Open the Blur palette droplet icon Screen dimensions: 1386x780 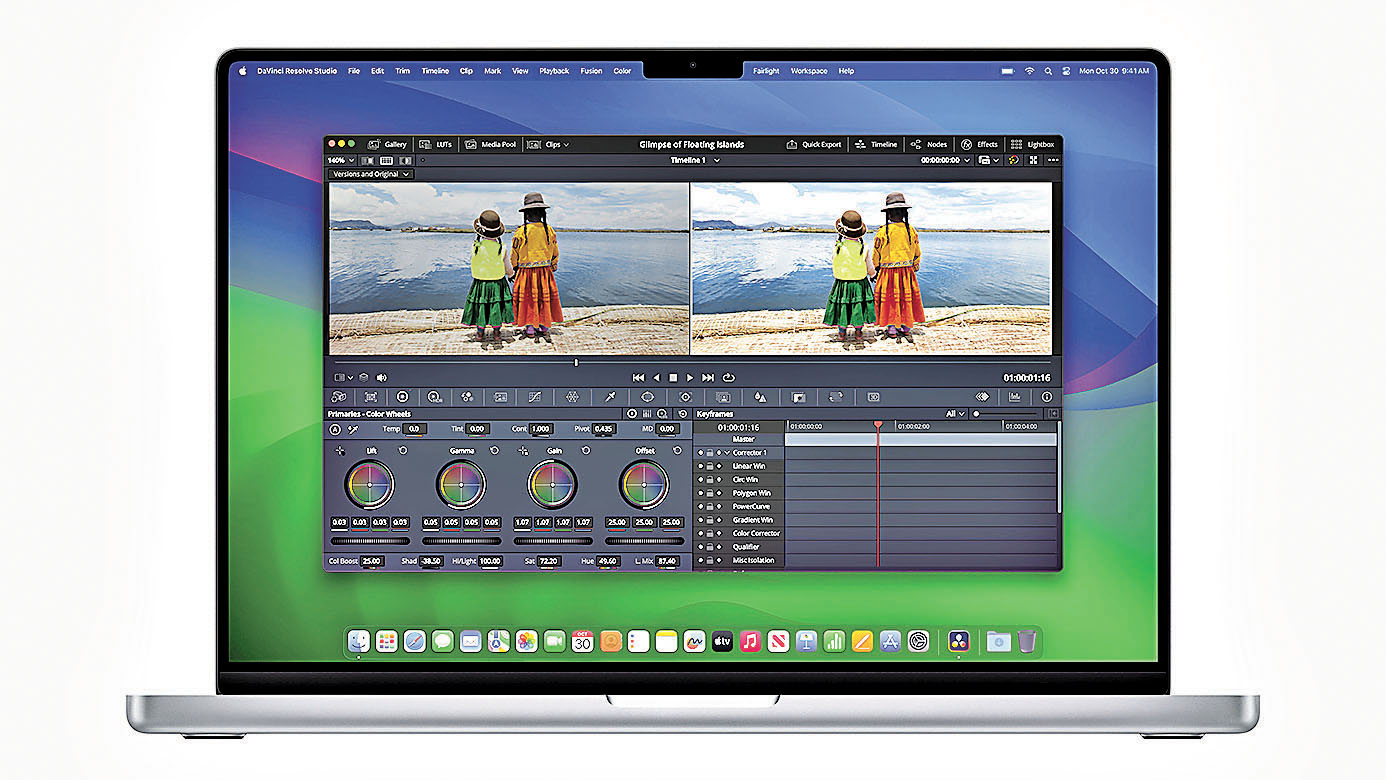point(760,397)
